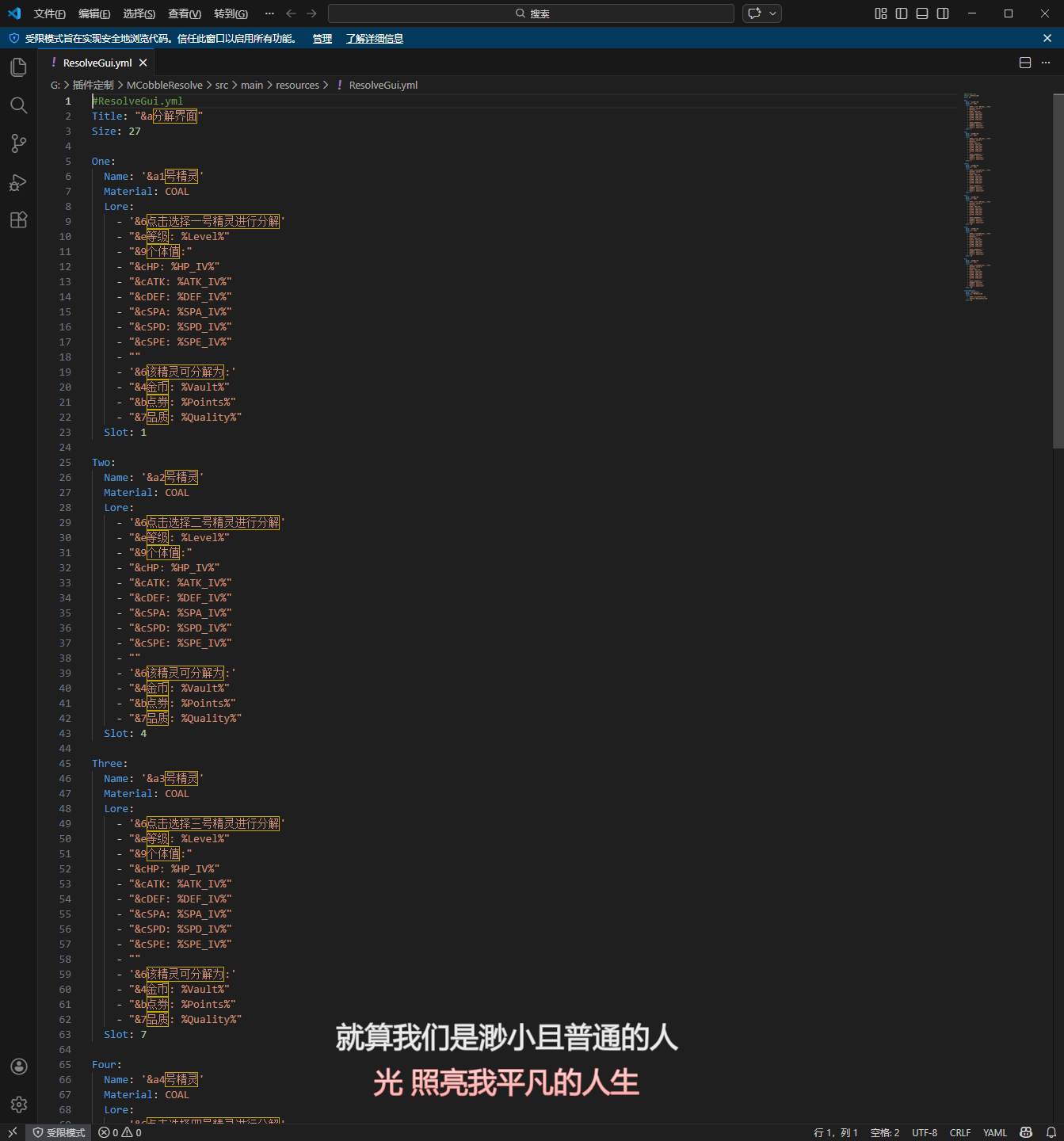Click the 搜索 command center box
Viewport: 1064px width, 1141px height.
[531, 13]
